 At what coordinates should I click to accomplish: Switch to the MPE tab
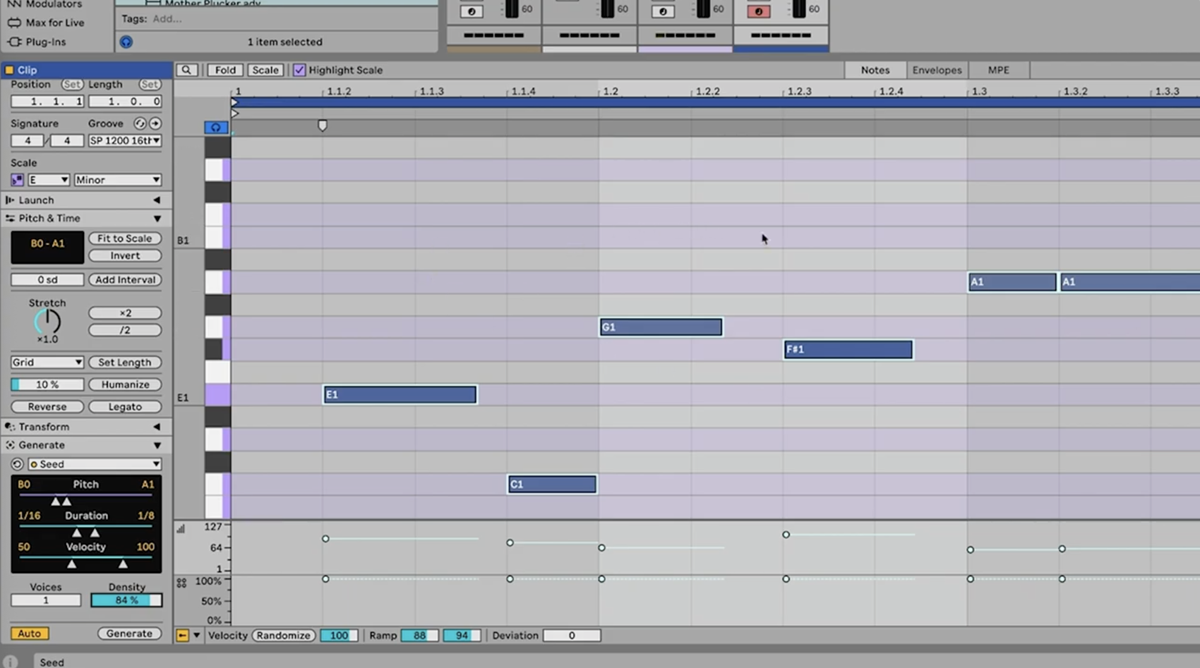[x=998, y=69]
